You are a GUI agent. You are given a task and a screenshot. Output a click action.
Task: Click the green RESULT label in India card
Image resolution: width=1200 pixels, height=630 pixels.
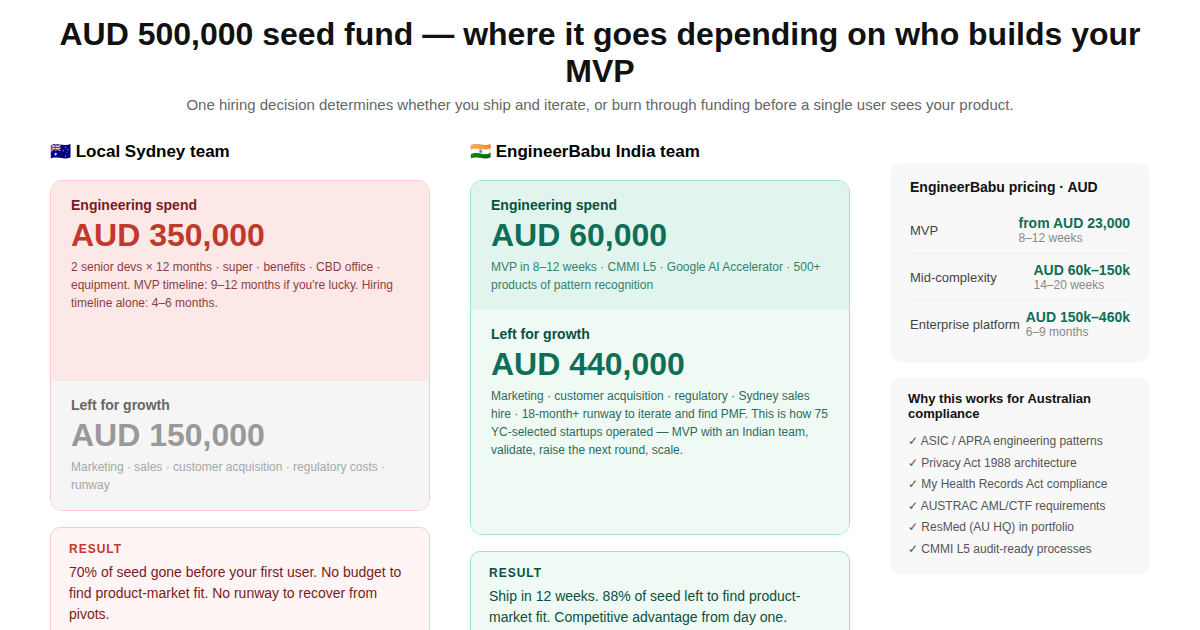515,573
